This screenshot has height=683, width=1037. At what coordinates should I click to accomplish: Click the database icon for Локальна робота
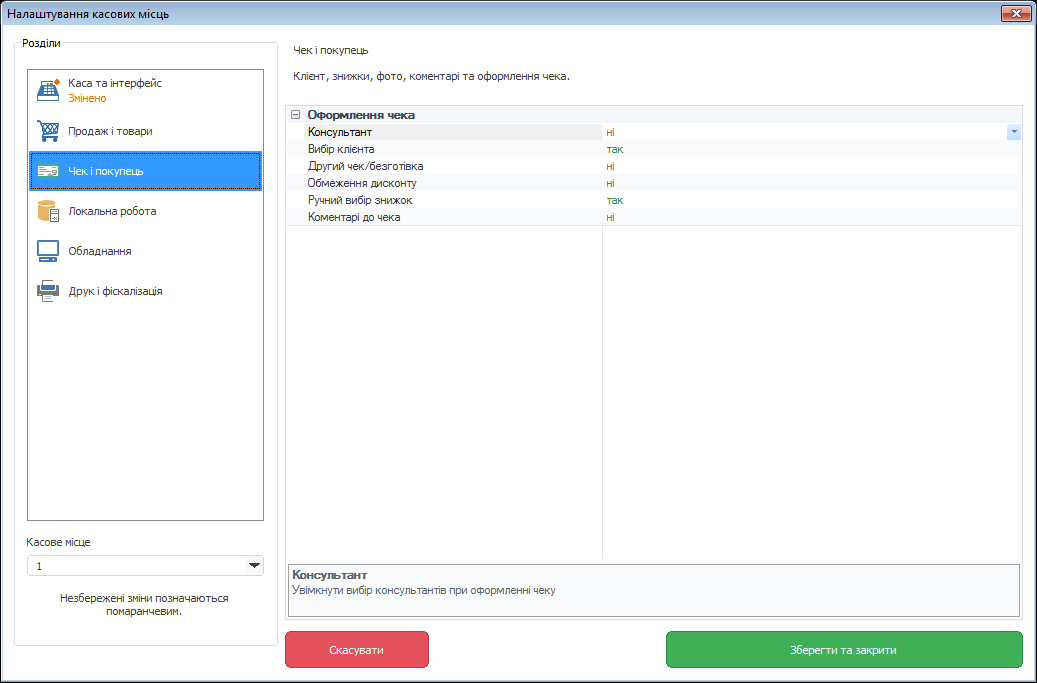[48, 211]
